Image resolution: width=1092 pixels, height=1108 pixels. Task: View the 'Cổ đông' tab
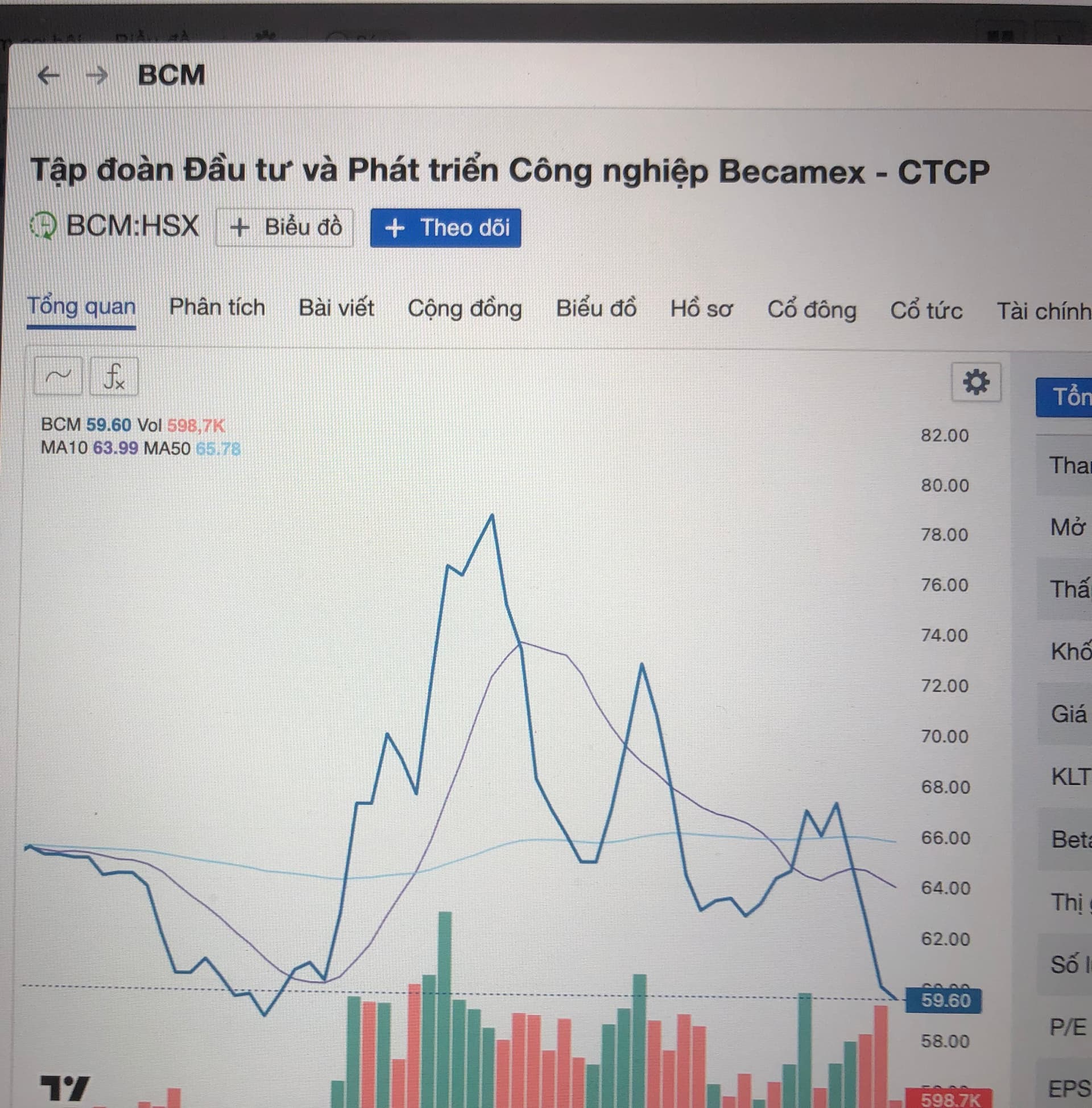[x=812, y=310]
